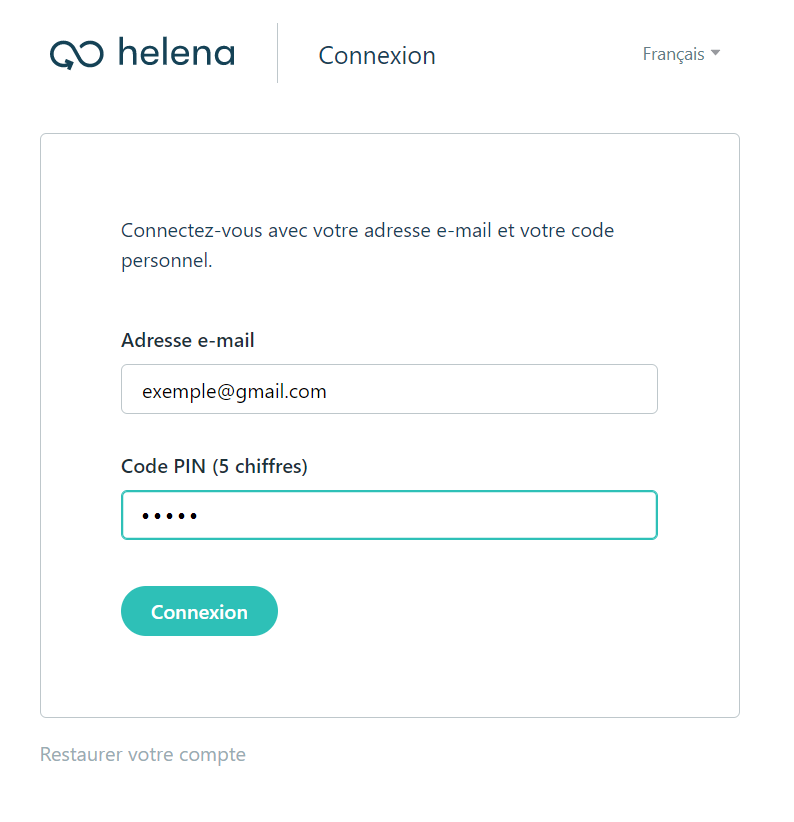Open the Français language dropdown
Screen dimensions: 794x822
681,54
